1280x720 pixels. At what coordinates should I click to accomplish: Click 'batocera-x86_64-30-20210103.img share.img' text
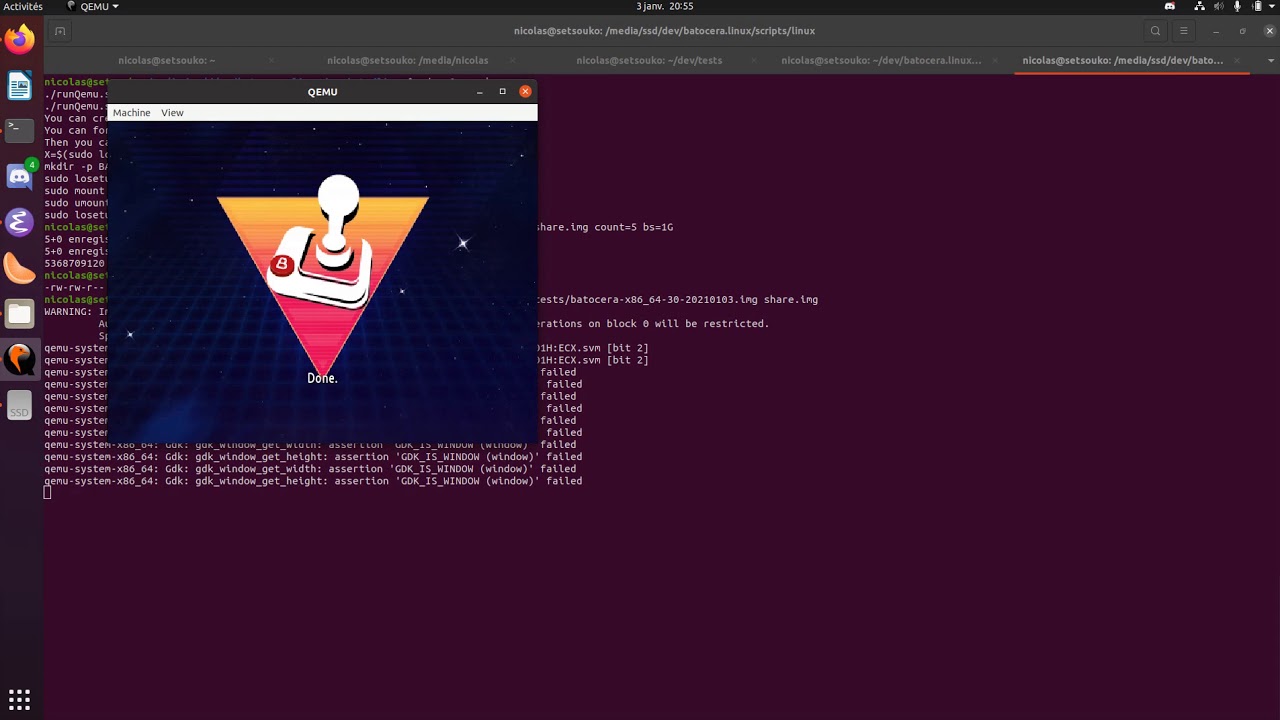point(694,299)
